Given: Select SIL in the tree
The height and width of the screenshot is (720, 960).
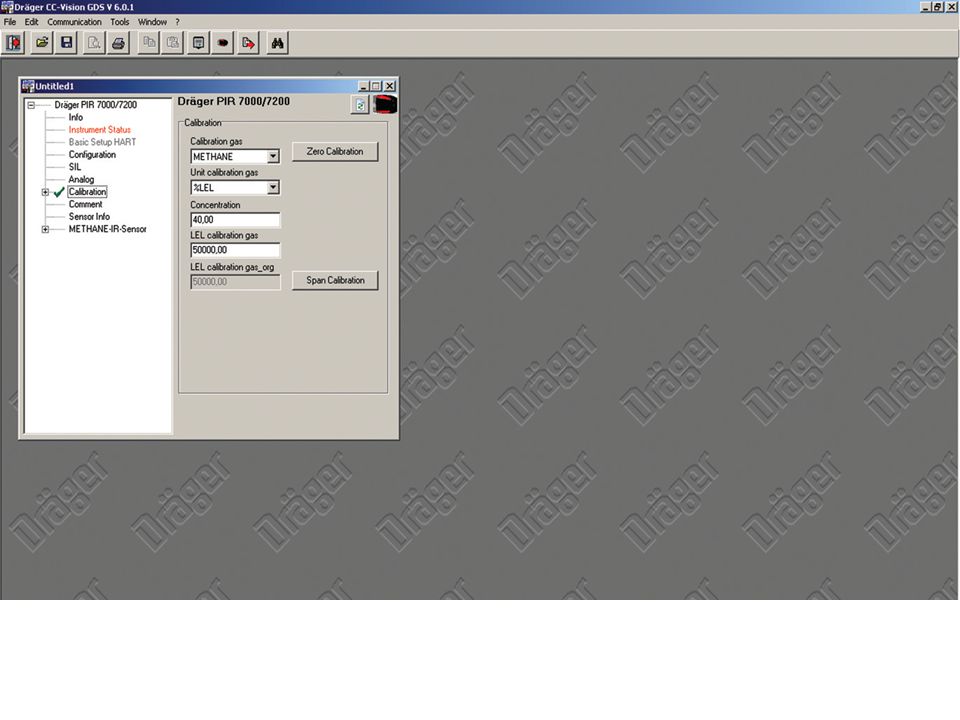Looking at the screenshot, I should (x=74, y=167).
